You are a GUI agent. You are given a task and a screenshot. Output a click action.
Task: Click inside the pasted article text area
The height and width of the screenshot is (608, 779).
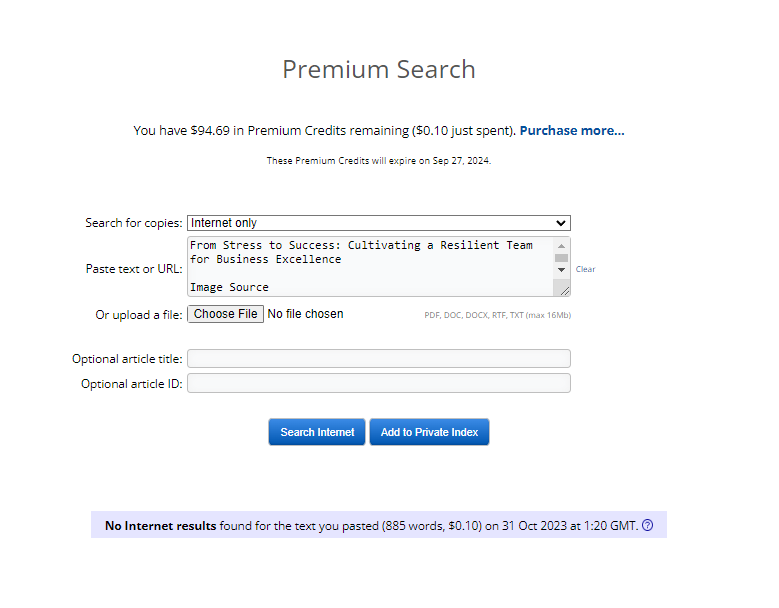[370, 266]
